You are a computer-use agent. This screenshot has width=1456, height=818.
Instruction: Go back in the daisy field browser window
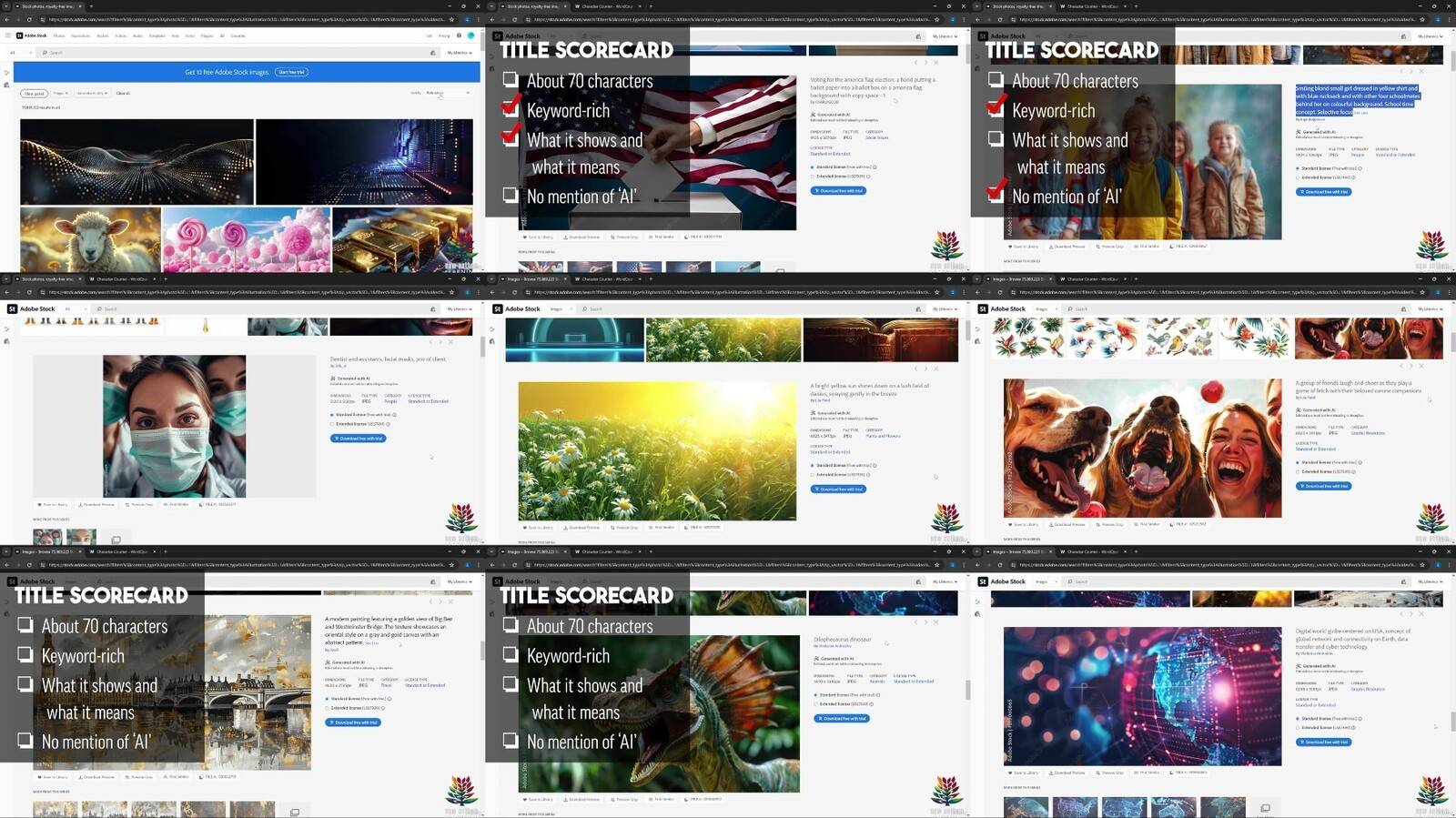(x=492, y=292)
